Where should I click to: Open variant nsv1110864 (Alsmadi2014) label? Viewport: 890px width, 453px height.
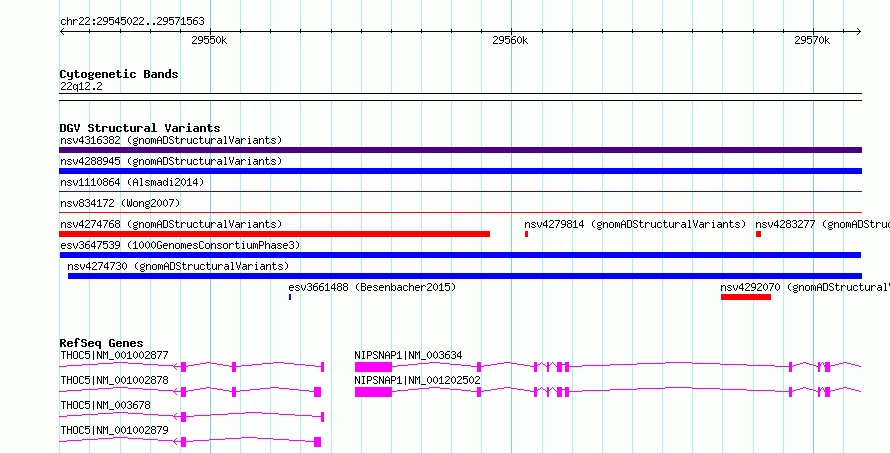[132, 182]
